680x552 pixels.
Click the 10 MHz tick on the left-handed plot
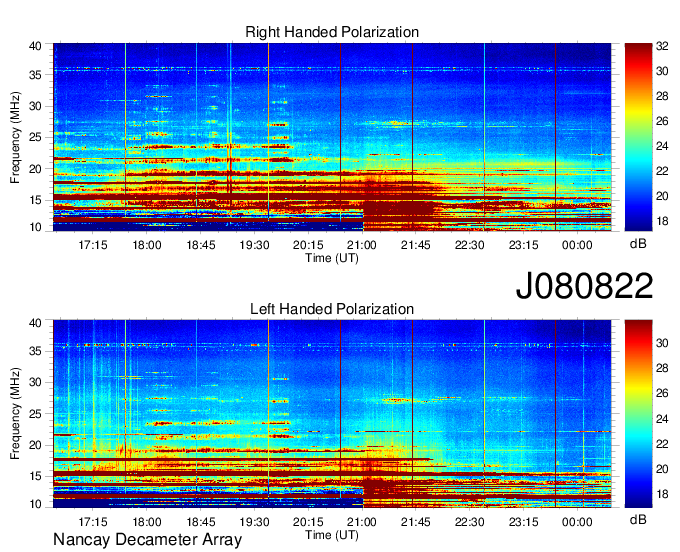click(x=36, y=504)
